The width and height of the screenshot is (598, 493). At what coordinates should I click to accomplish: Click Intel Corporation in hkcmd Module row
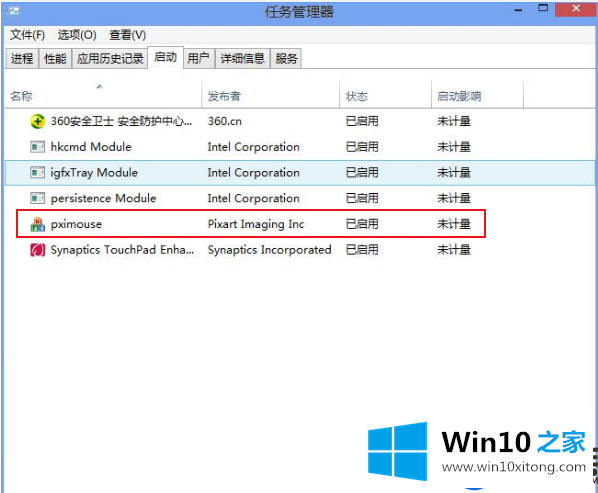[254, 147]
